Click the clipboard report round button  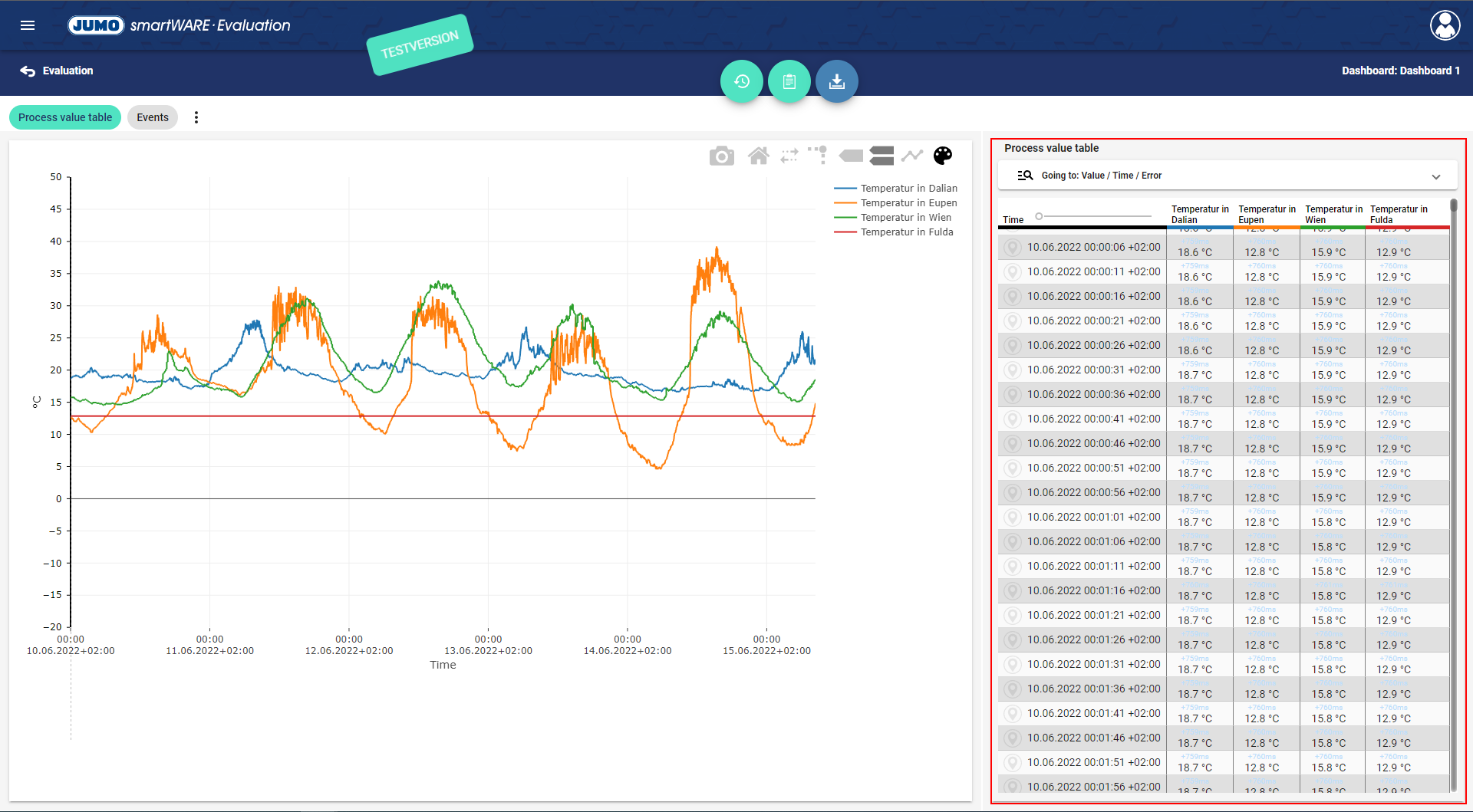(x=789, y=81)
